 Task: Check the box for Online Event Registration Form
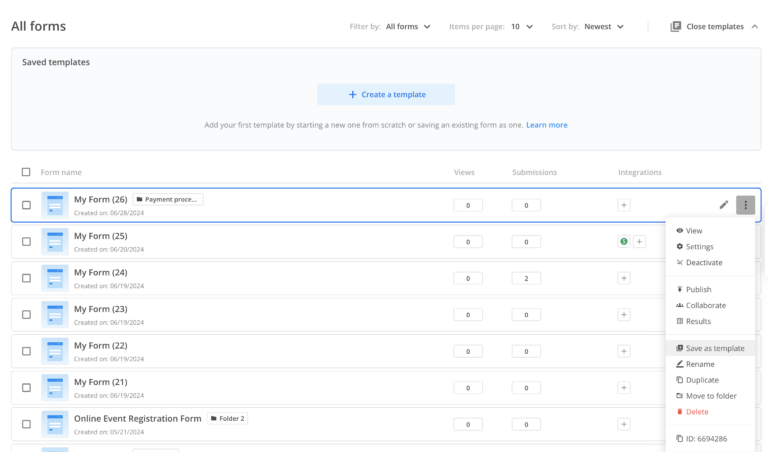26,424
